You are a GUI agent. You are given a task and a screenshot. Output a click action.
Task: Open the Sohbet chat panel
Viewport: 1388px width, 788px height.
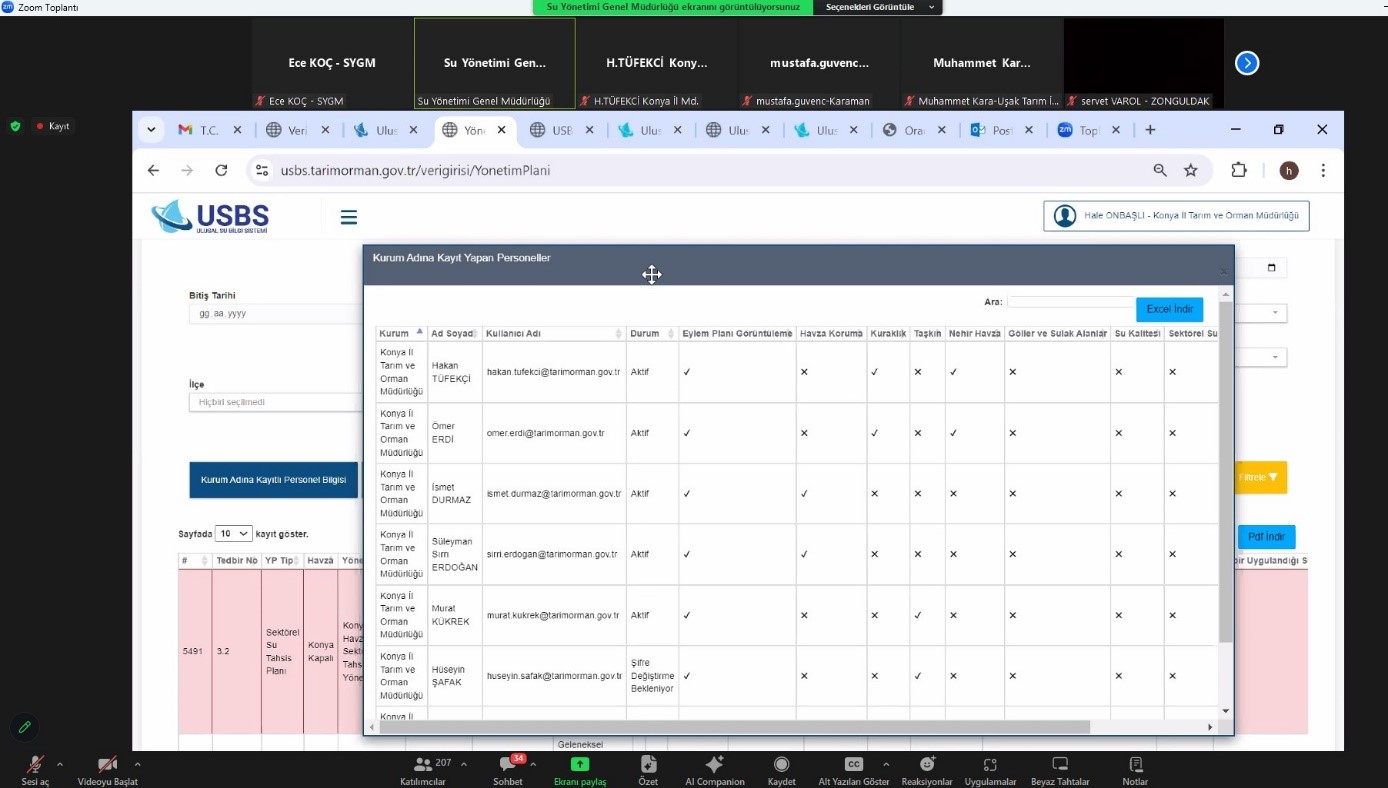point(507,765)
